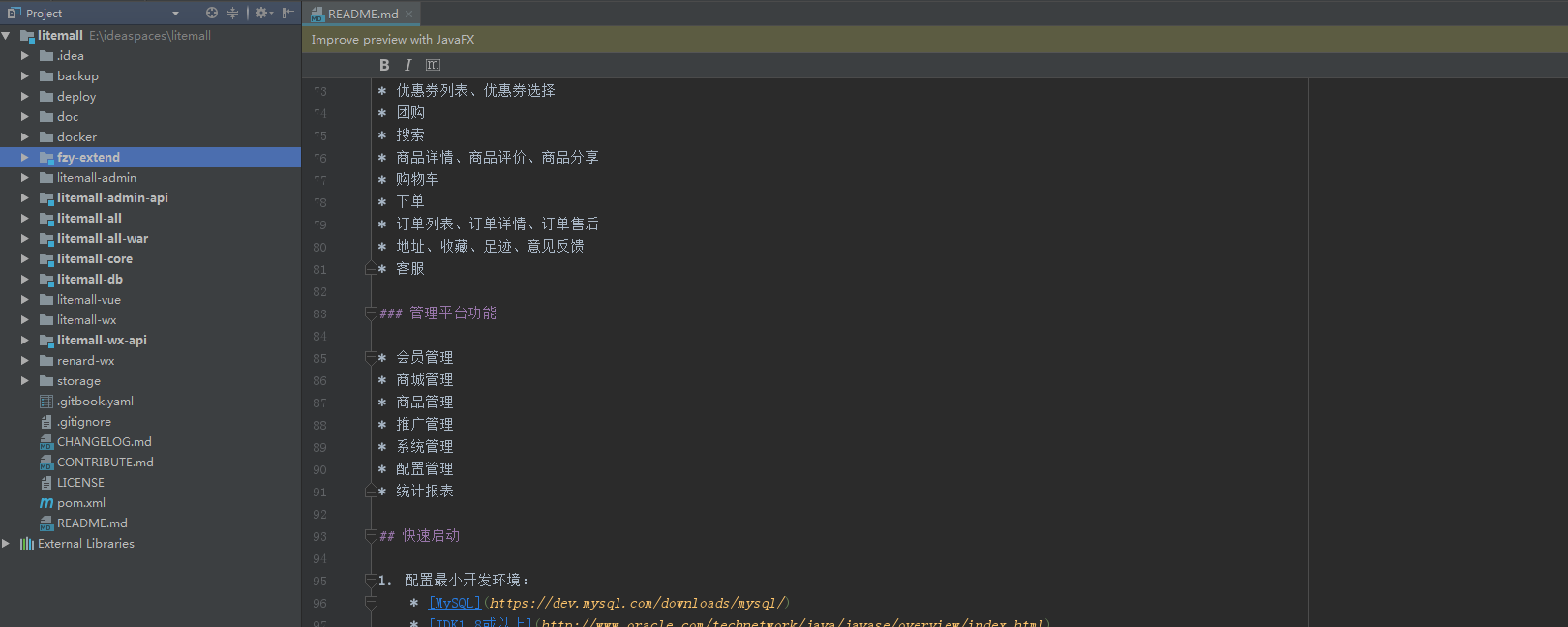1568x627 pixels.
Task: Select LICENSE in the project tree
Action: pyautogui.click(x=80, y=483)
